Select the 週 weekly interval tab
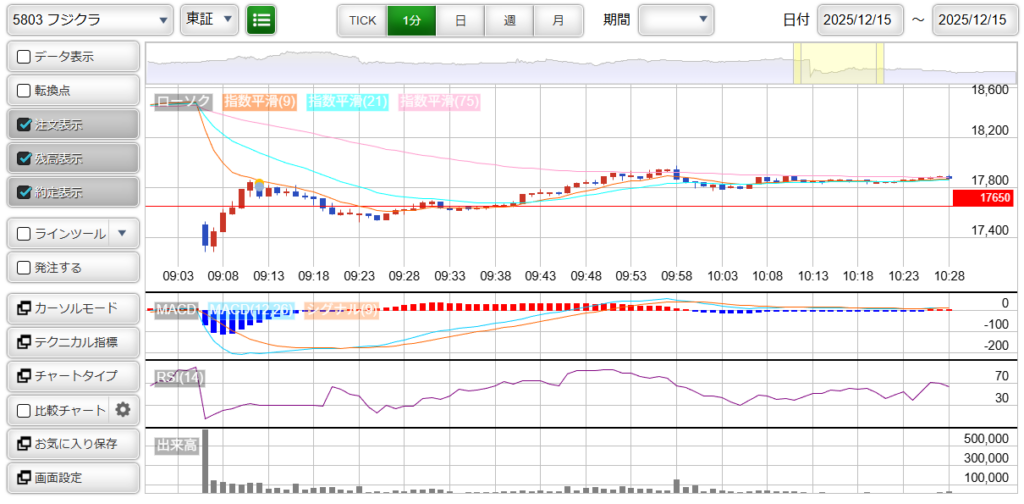This screenshot has width=1024, height=504. pyautogui.click(x=510, y=19)
